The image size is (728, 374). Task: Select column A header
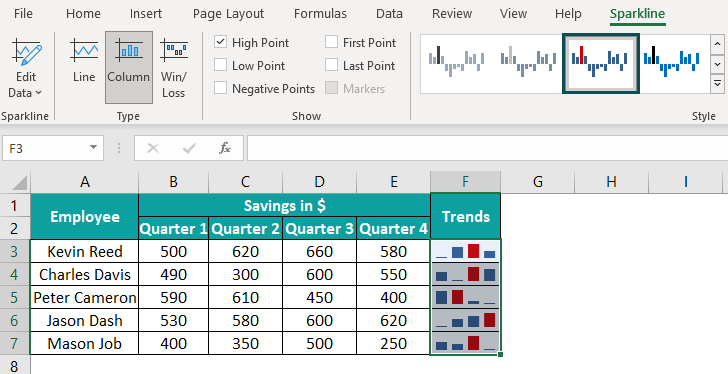coord(84,182)
